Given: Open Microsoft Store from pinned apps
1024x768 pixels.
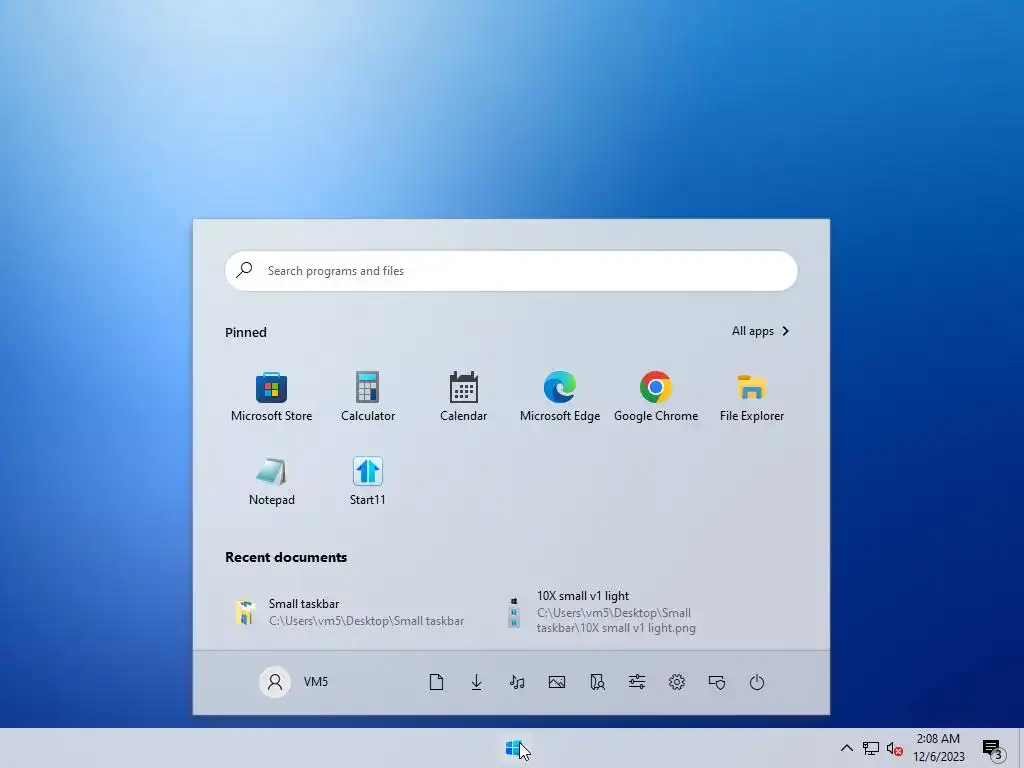Looking at the screenshot, I should coord(271,397).
